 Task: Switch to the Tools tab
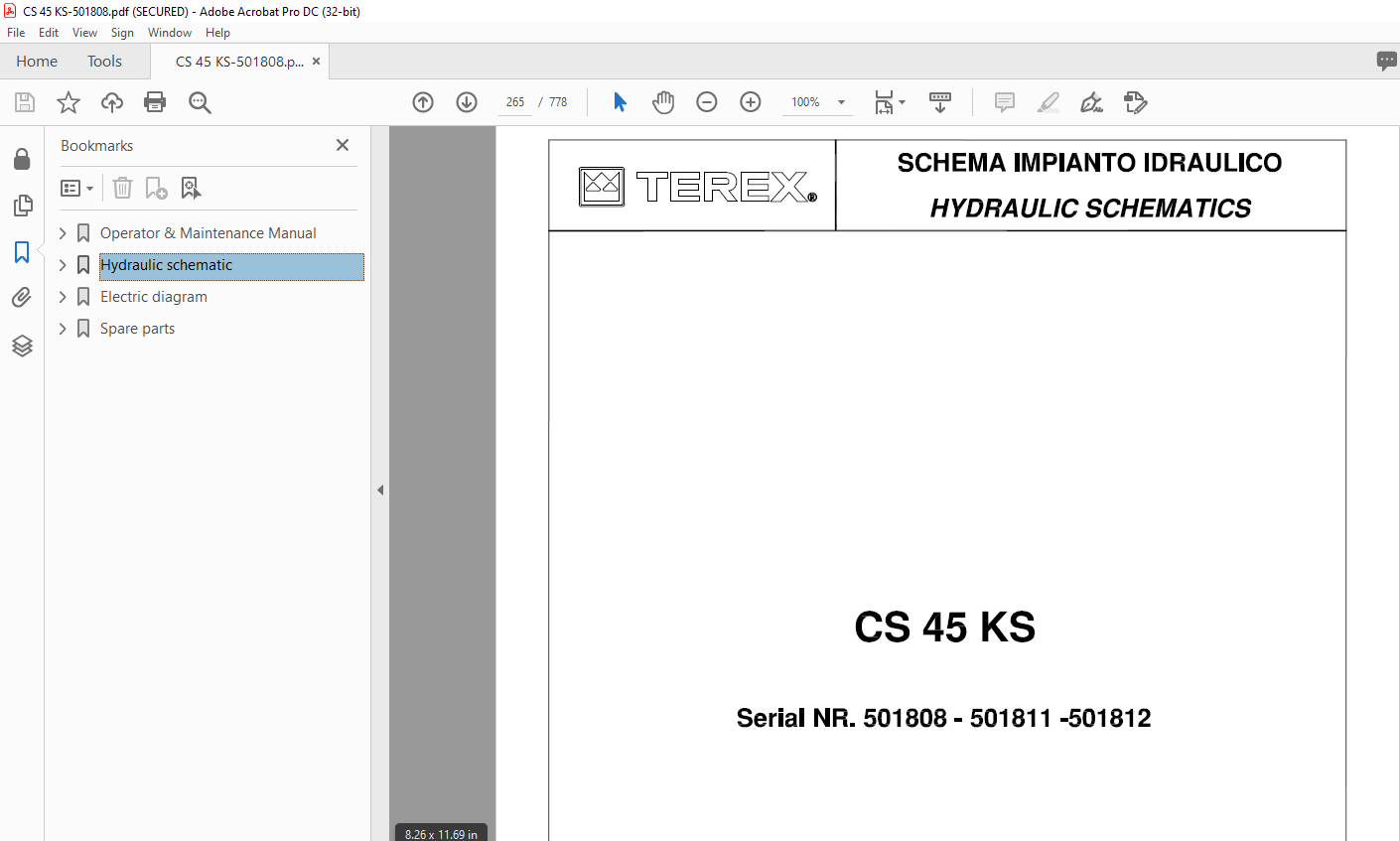point(104,62)
